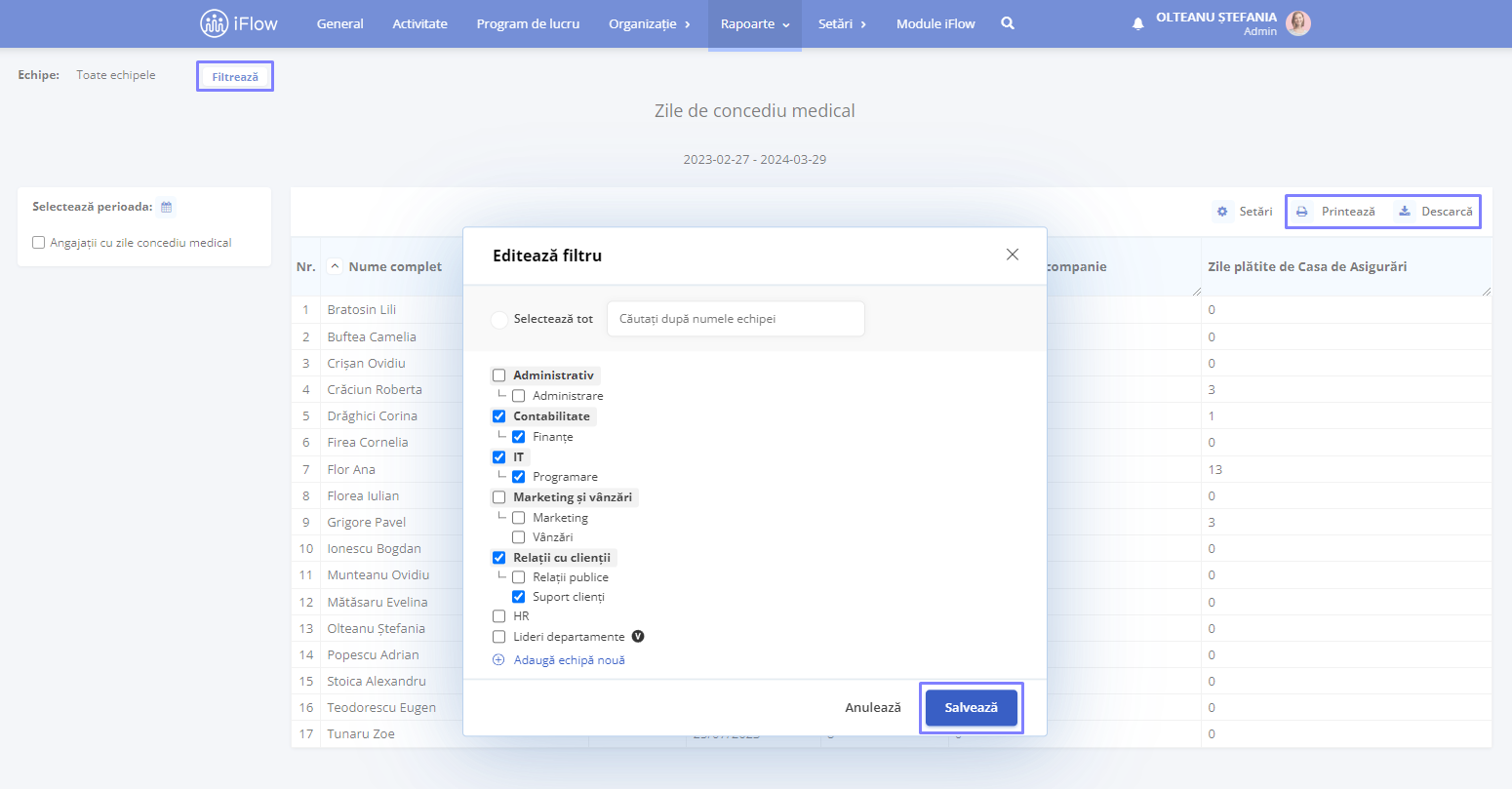Enable Angajații cu zile concediu medical
1512x789 pixels.
39,243
